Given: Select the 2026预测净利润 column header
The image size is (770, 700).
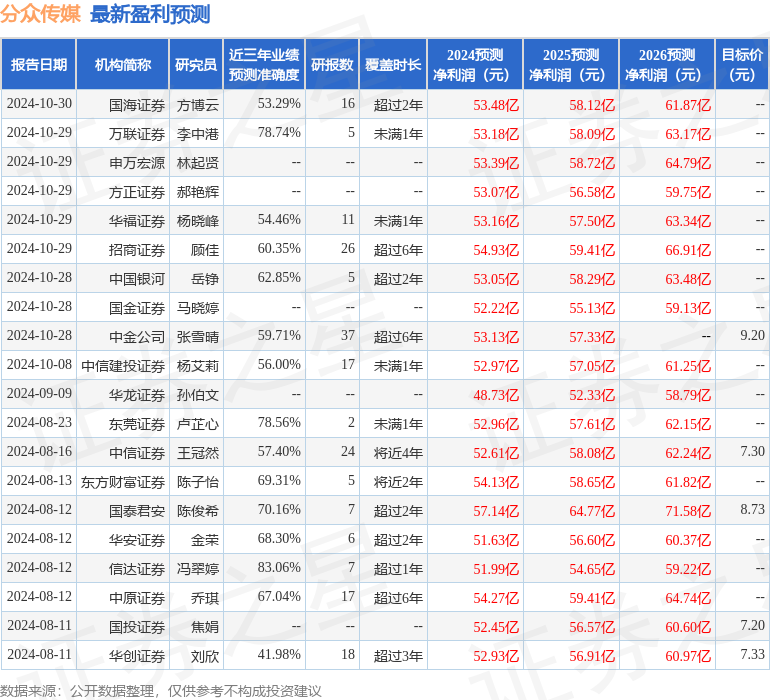Looking at the screenshot, I should (667, 65).
